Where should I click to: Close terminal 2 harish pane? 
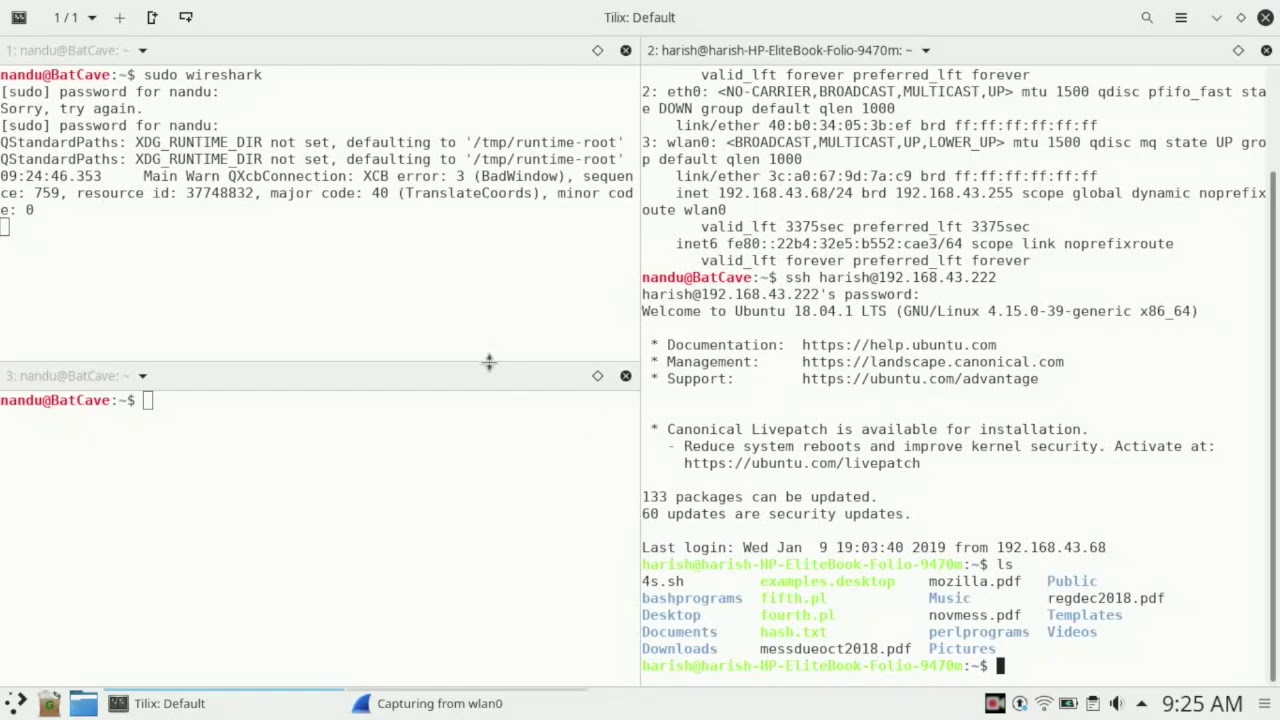(1266, 50)
